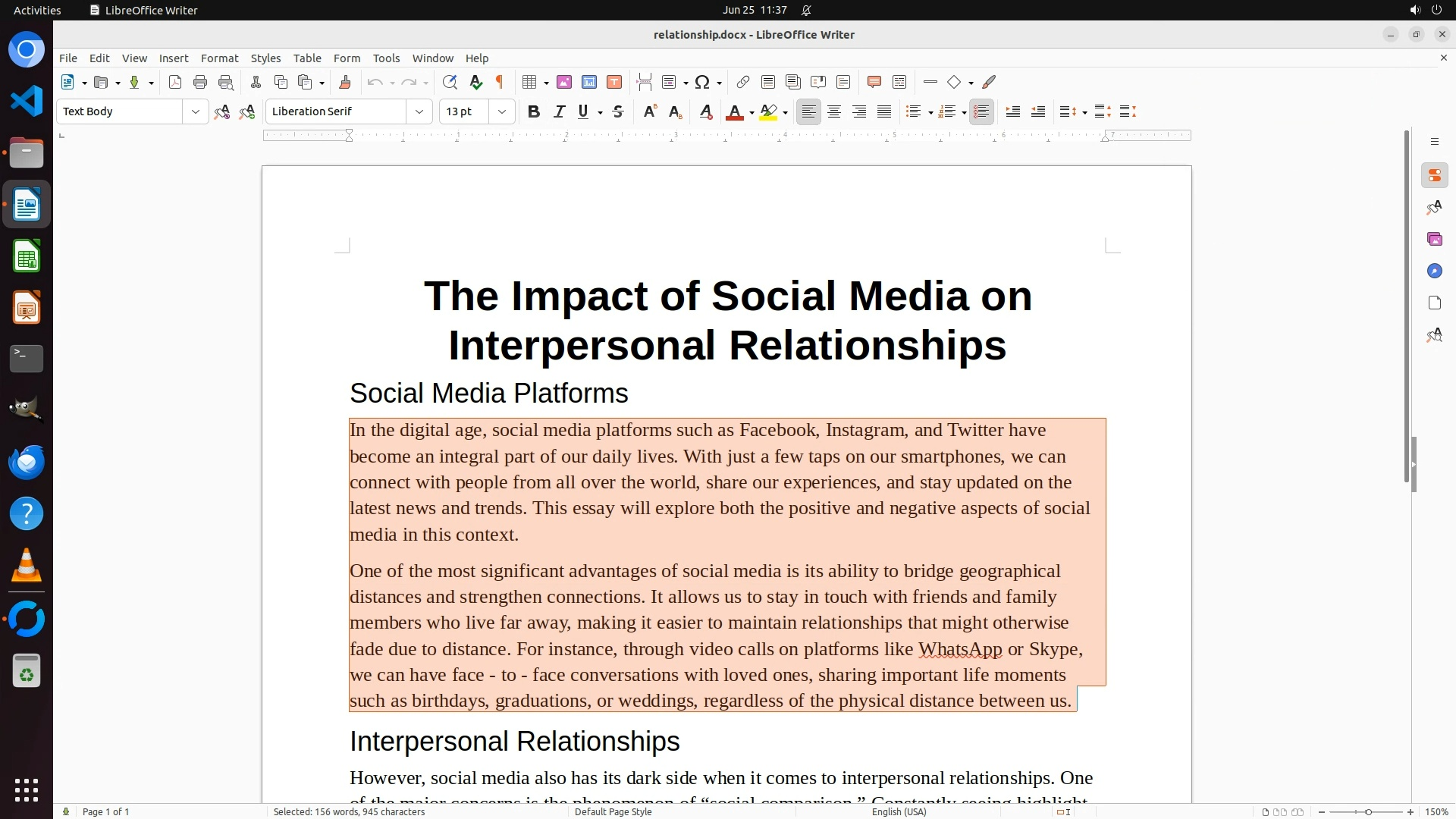
Task: Toggle Italic on selection
Action: click(x=559, y=112)
